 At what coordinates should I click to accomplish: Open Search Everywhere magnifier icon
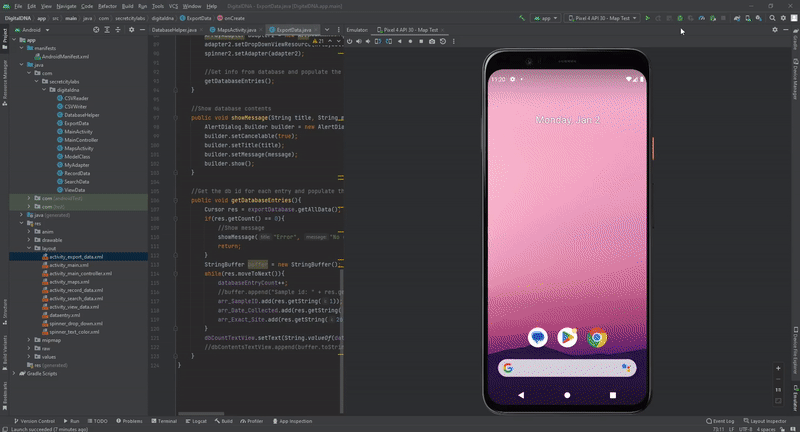click(x=772, y=18)
